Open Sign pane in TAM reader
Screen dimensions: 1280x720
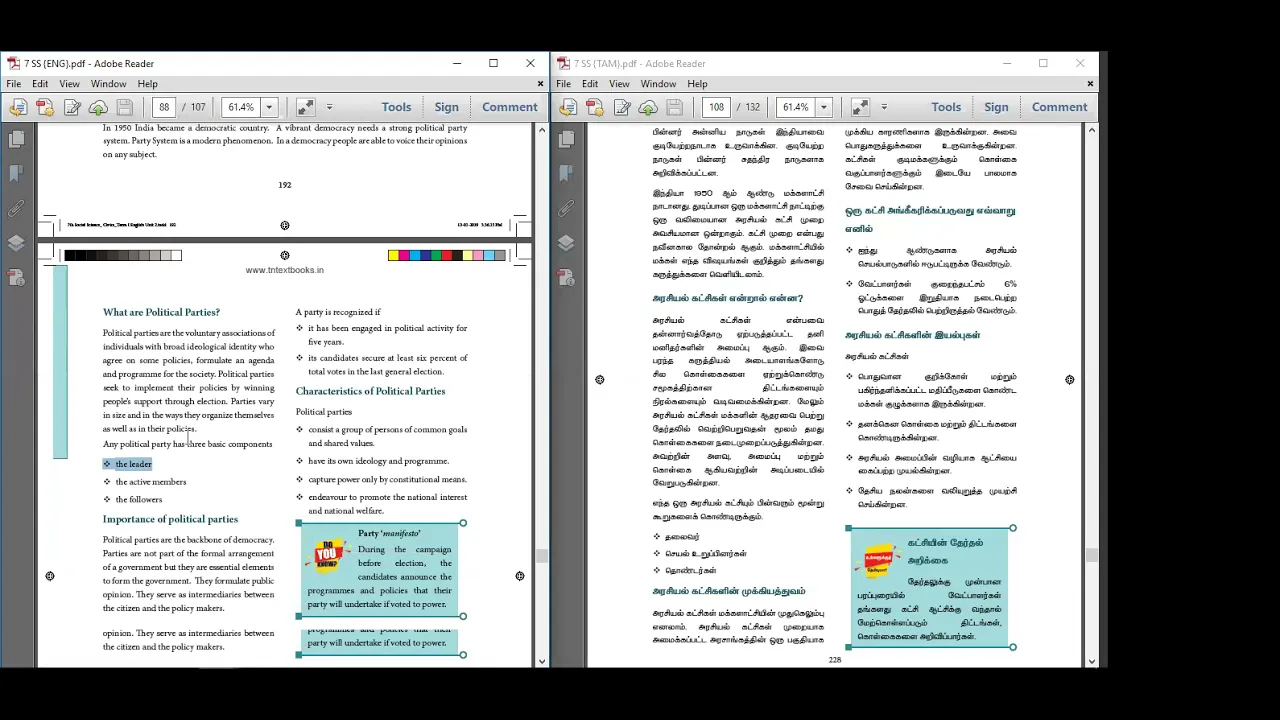(996, 107)
